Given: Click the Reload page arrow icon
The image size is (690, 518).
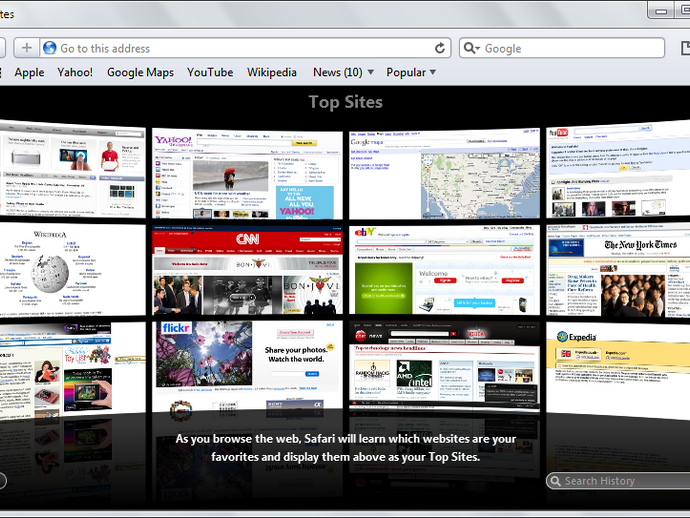Looking at the screenshot, I should click(440, 48).
